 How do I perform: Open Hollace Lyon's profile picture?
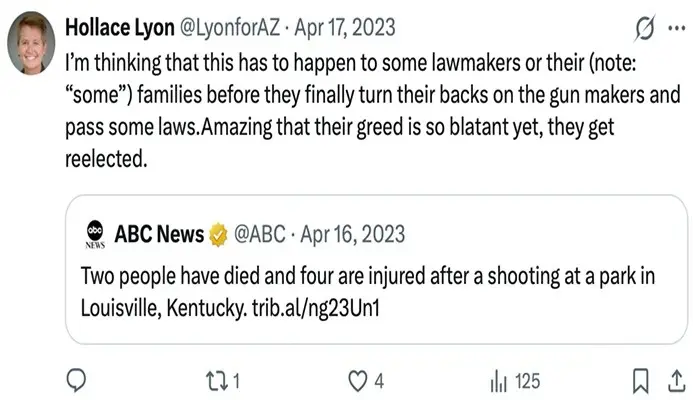pos(31,43)
